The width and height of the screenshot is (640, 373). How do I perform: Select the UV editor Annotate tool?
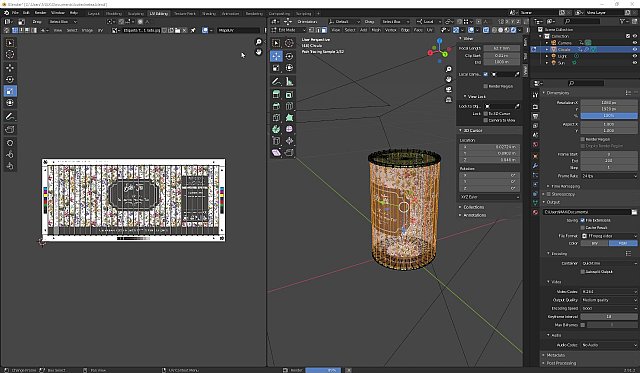coord(10,117)
